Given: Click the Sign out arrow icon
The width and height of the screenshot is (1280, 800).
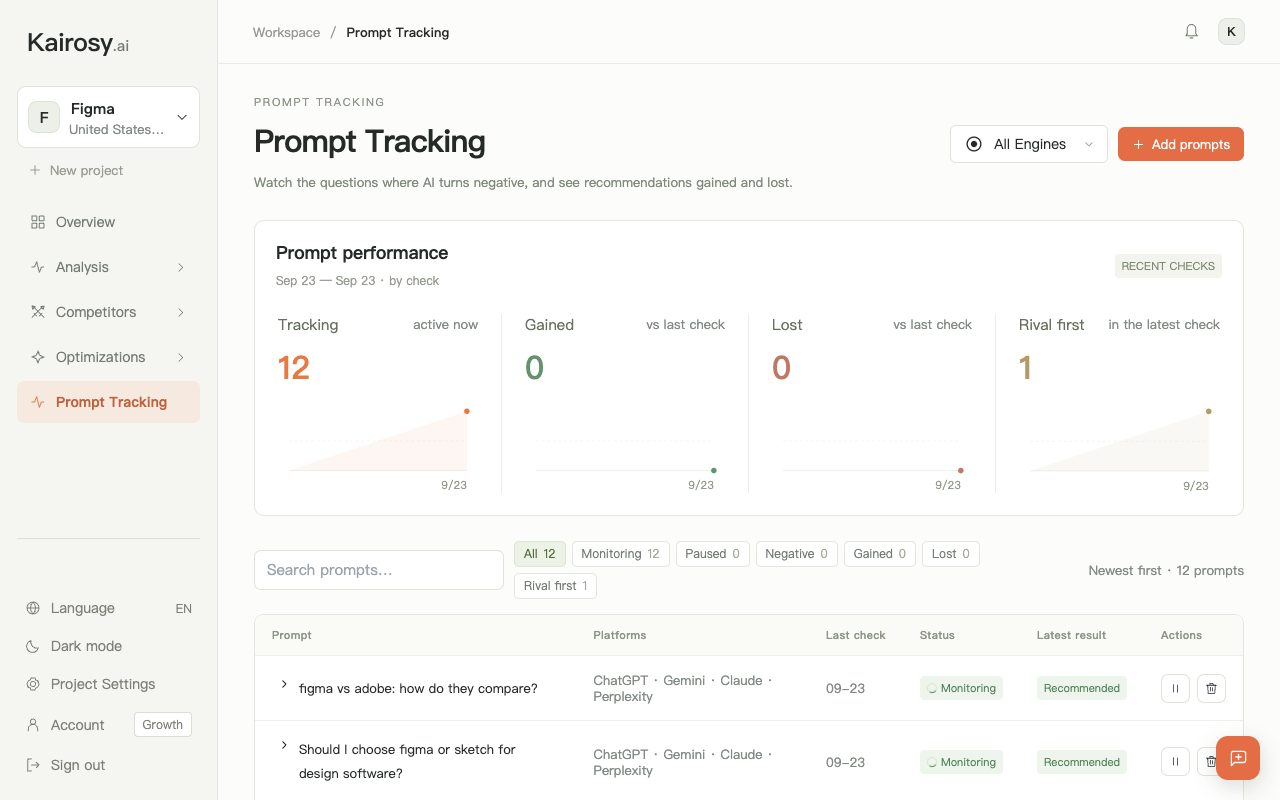Looking at the screenshot, I should click(x=33, y=765).
